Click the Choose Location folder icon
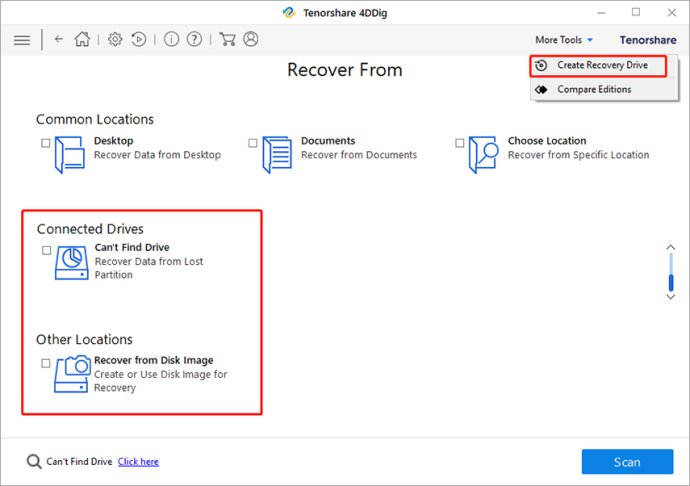The width and height of the screenshot is (690, 486). click(484, 155)
